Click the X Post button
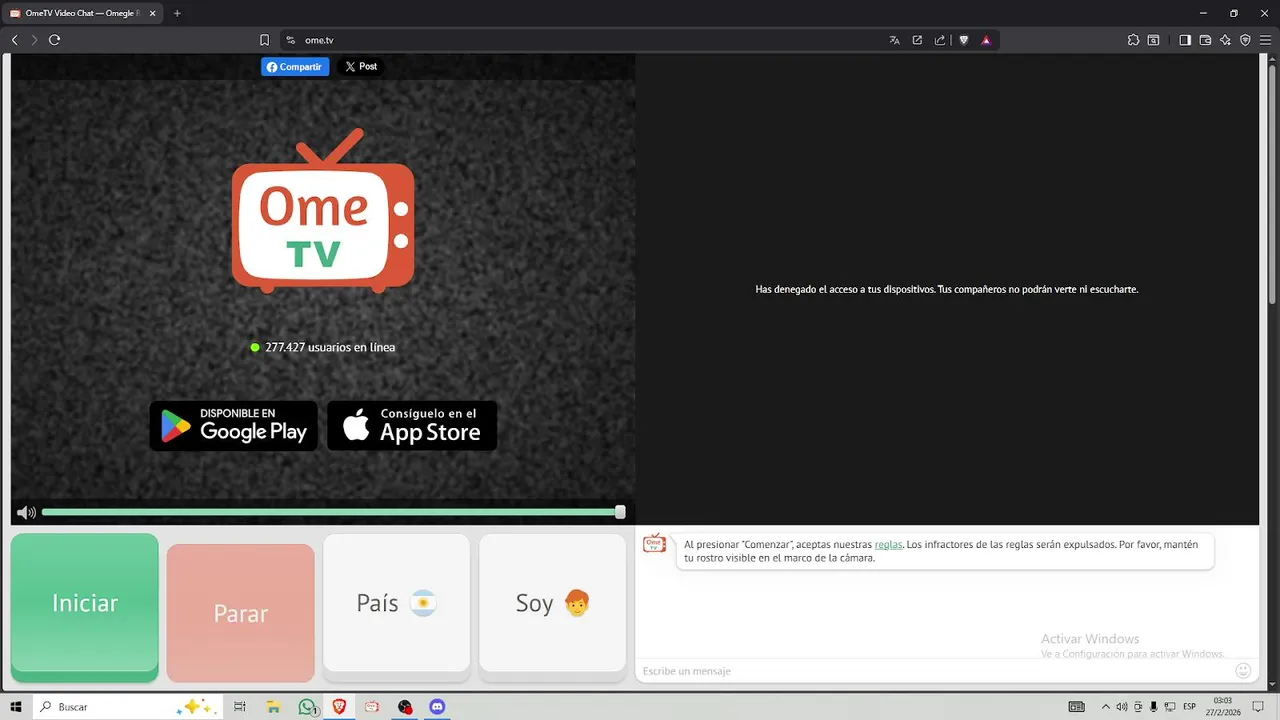 tap(361, 67)
